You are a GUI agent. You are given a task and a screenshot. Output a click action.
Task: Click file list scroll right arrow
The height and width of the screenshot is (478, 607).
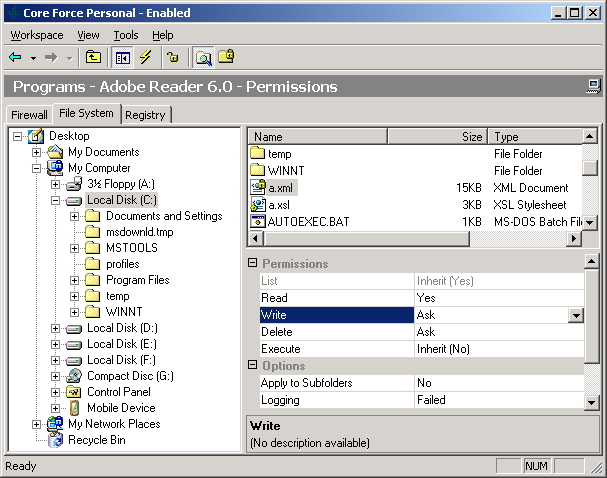[574, 238]
